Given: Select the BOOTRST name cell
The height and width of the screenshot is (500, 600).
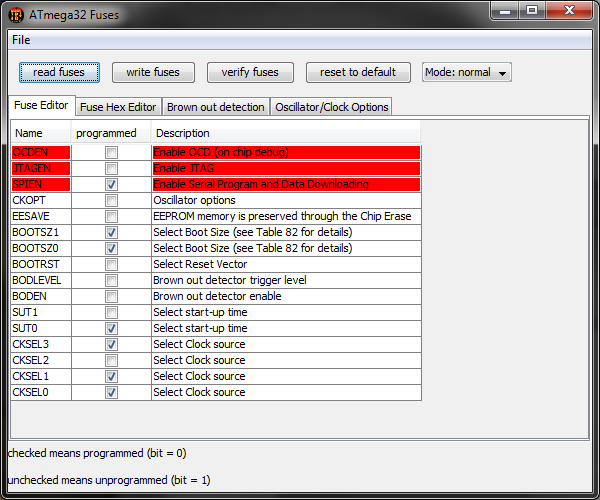Looking at the screenshot, I should tap(41, 264).
